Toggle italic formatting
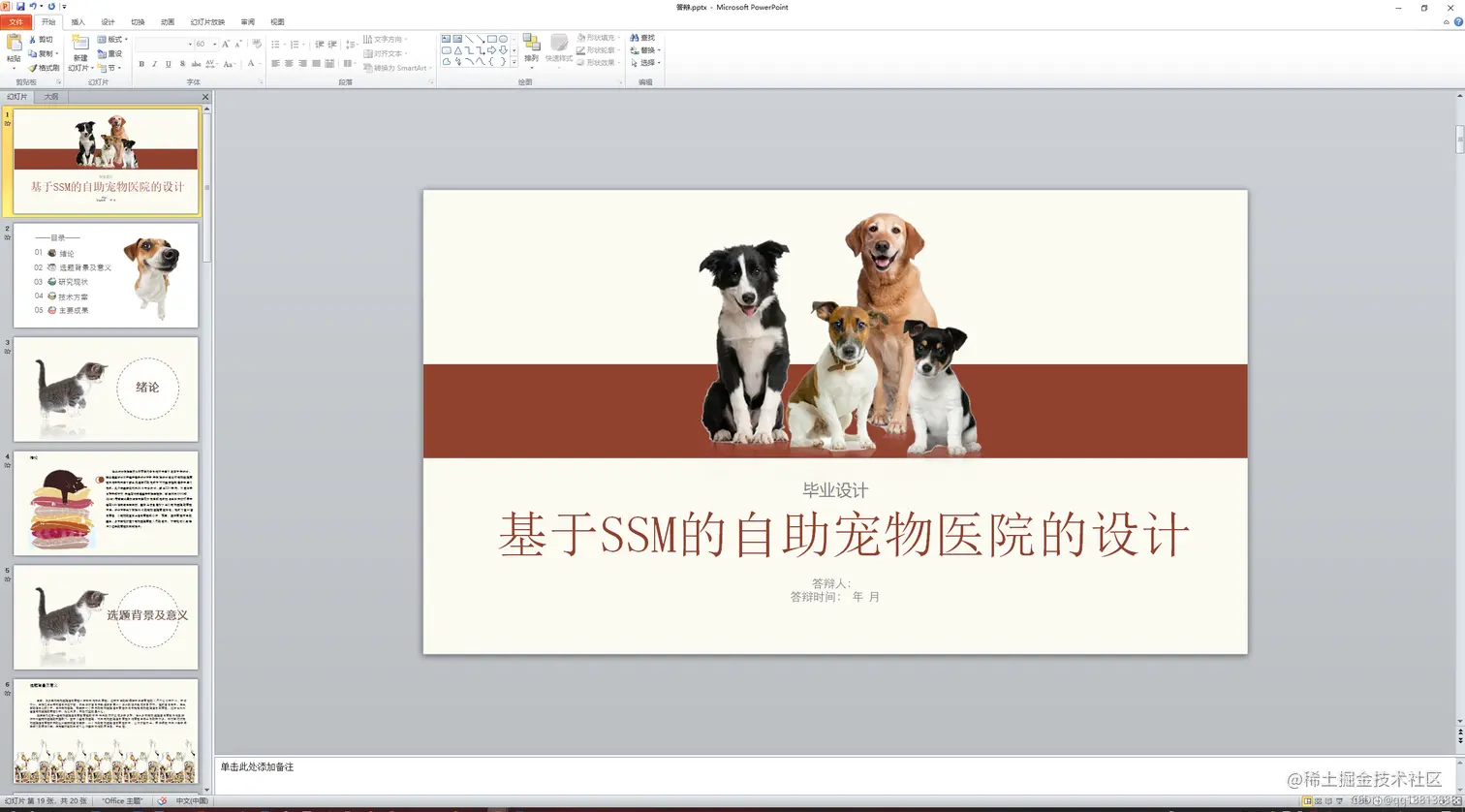This screenshot has width=1465, height=812. click(x=154, y=63)
